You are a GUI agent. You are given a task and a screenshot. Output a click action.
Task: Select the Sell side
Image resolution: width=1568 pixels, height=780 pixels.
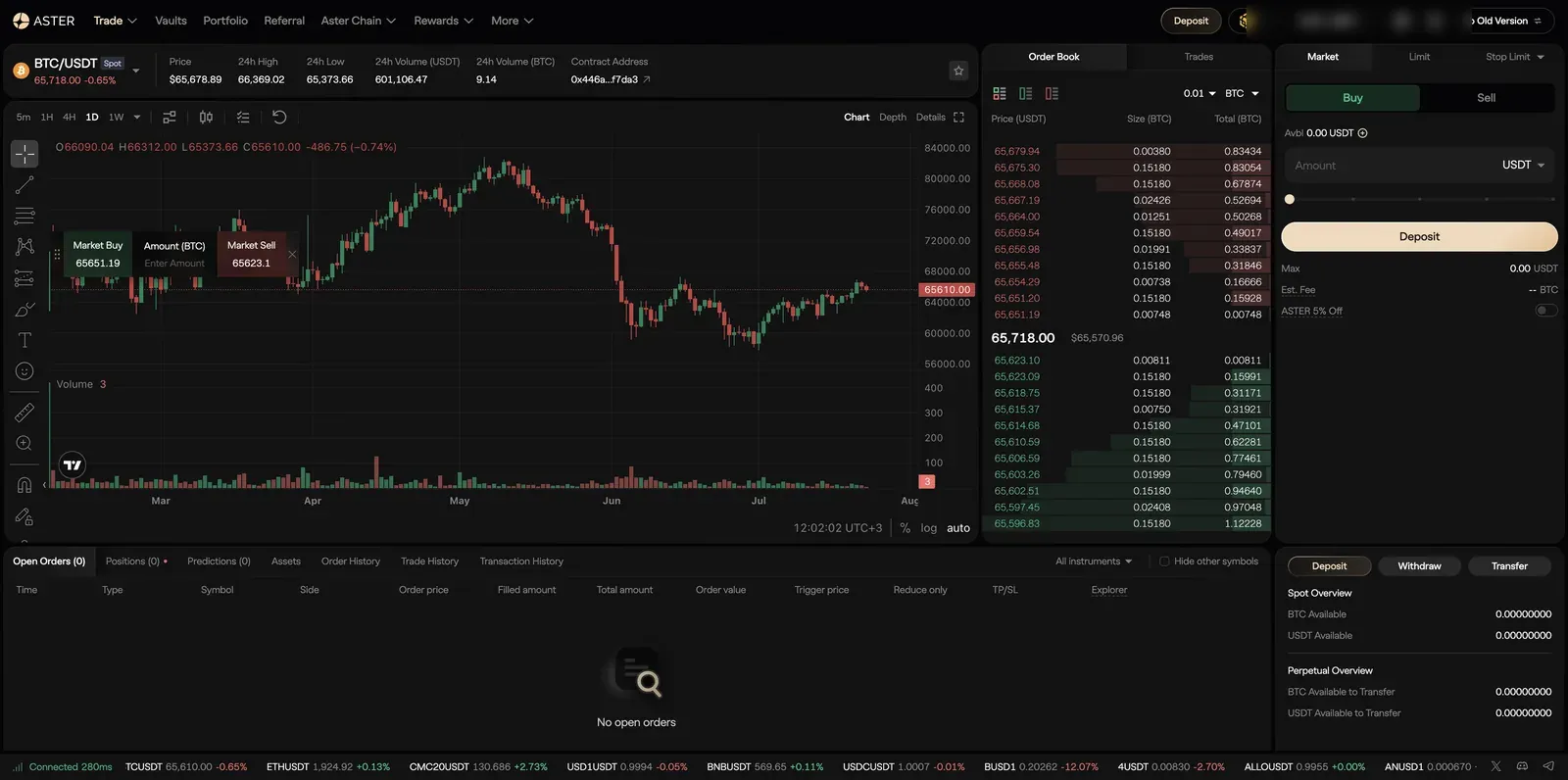pyautogui.click(x=1487, y=98)
